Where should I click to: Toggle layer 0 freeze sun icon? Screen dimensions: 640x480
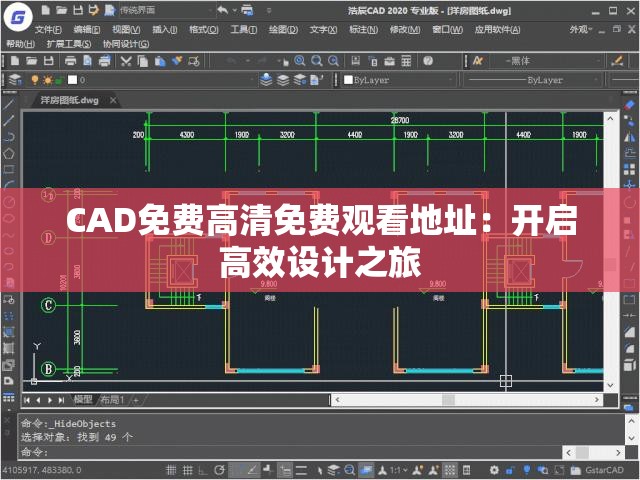(47, 80)
